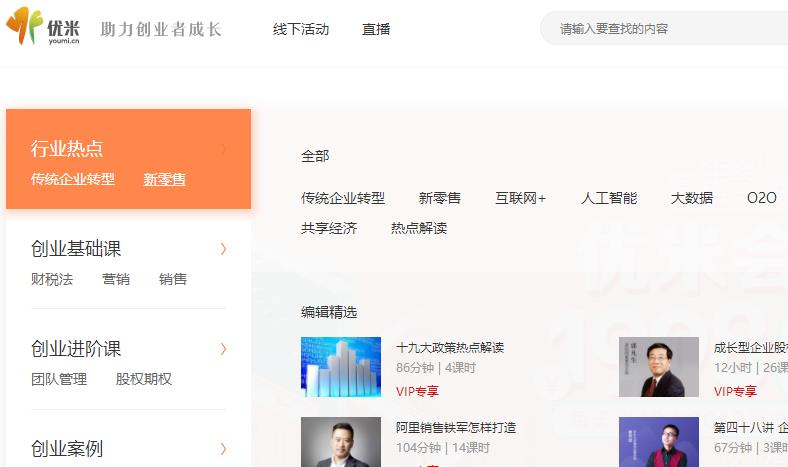Select 传统企业转型 in the topic filter row

[x=343, y=198]
